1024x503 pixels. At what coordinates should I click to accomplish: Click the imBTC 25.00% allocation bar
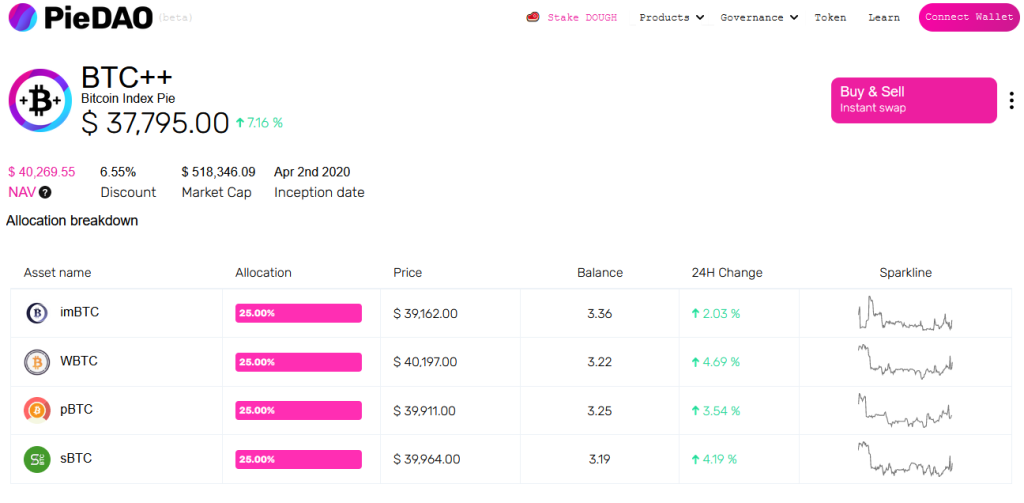(298, 313)
